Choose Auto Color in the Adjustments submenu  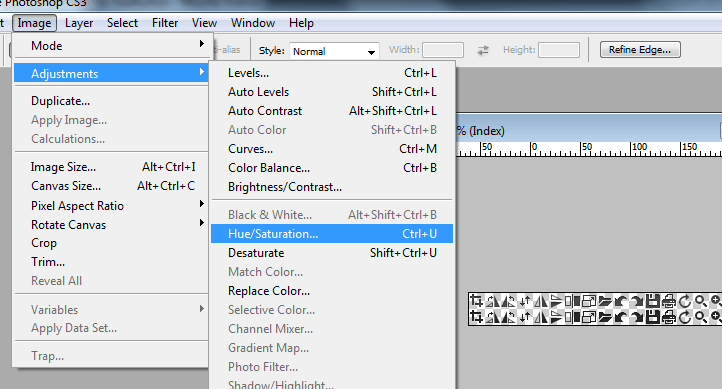[x=332, y=130]
